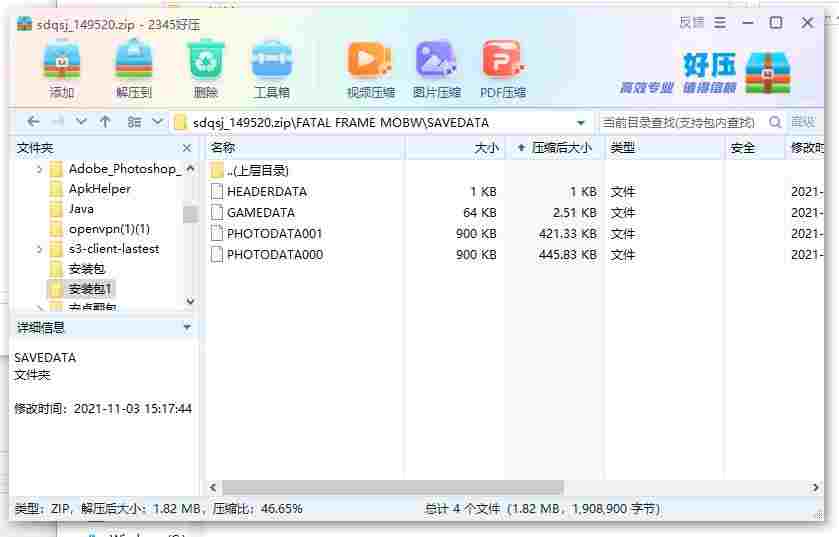
Task: Click the 修改时间 column header
Action: point(807,148)
